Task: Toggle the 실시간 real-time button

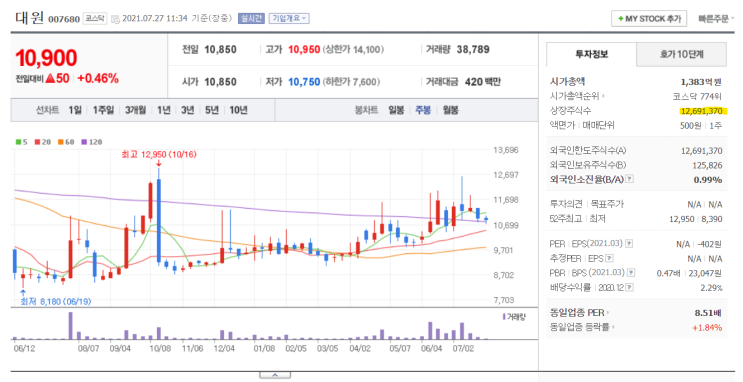Action: tap(251, 18)
